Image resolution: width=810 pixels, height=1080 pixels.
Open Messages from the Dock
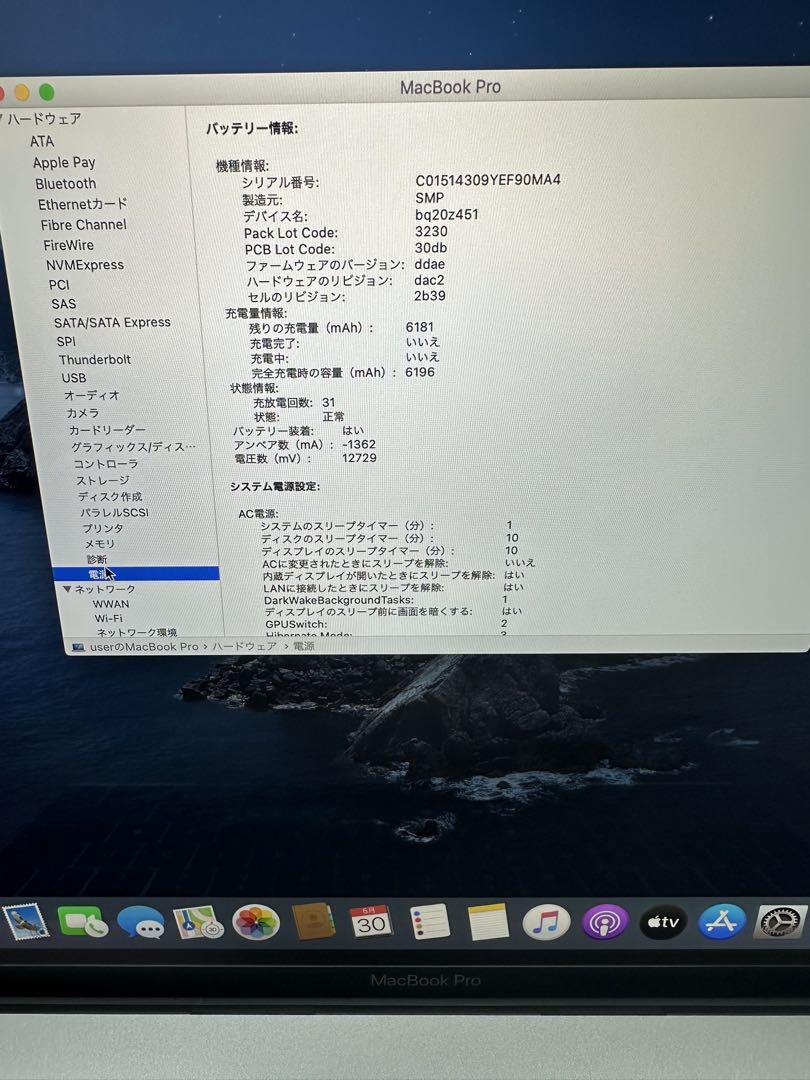pos(141,922)
